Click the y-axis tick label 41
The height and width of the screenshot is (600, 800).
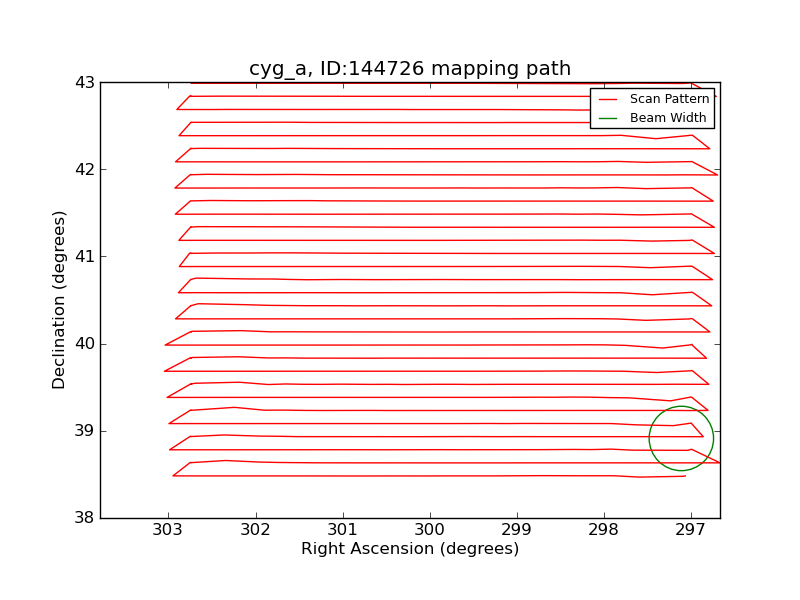pyautogui.click(x=84, y=257)
